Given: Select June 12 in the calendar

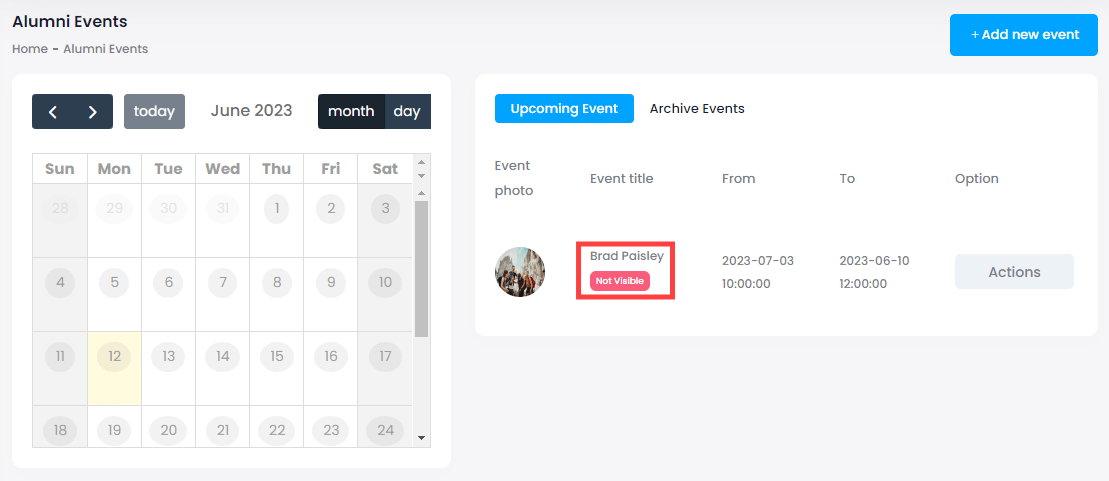Looking at the screenshot, I should coord(114,357).
